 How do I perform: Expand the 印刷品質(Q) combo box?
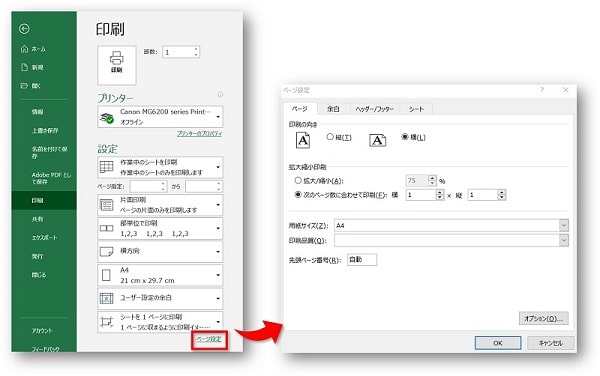pyautogui.click(x=564, y=240)
